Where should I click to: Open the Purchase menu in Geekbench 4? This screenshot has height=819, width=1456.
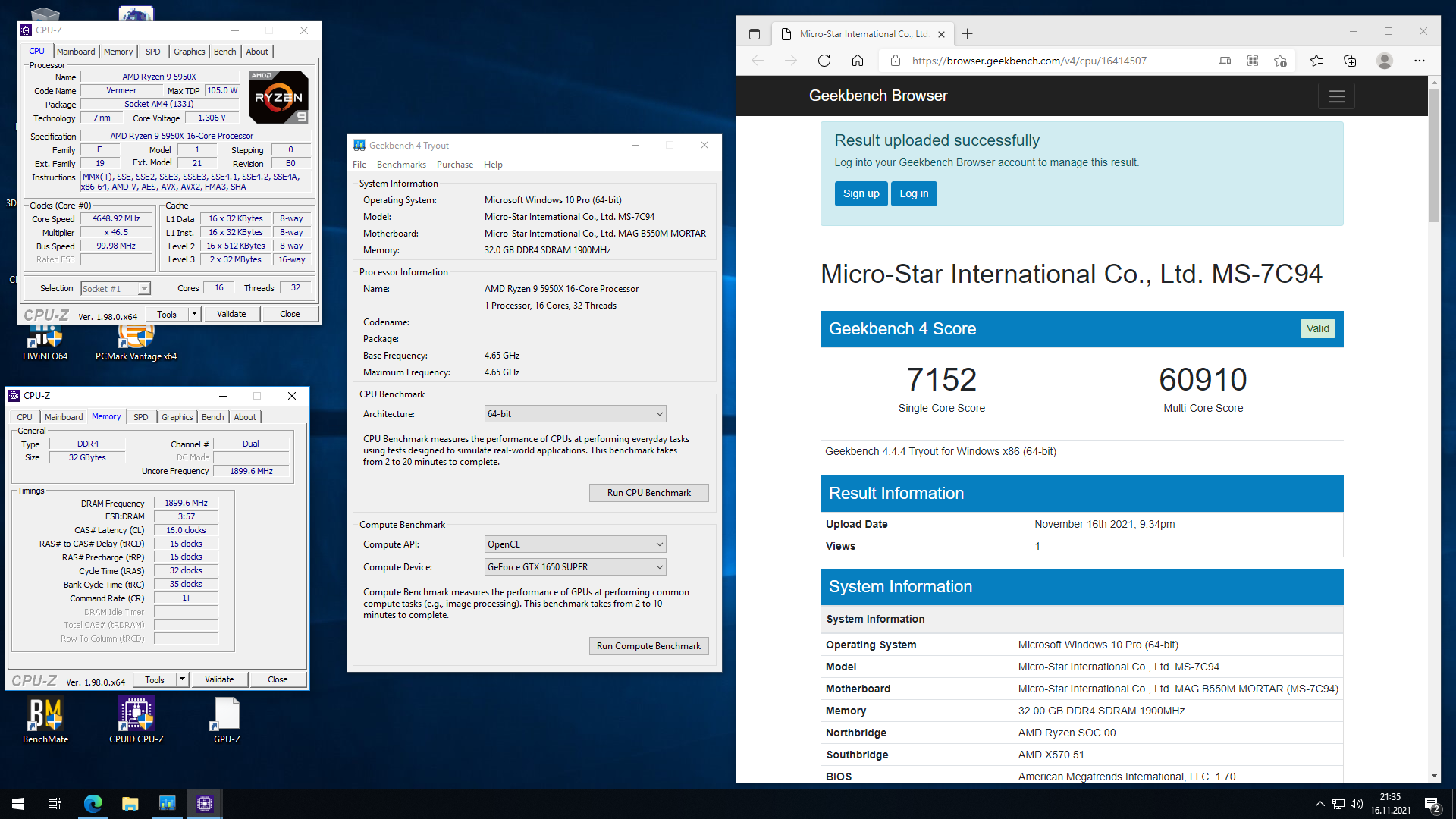pos(454,165)
